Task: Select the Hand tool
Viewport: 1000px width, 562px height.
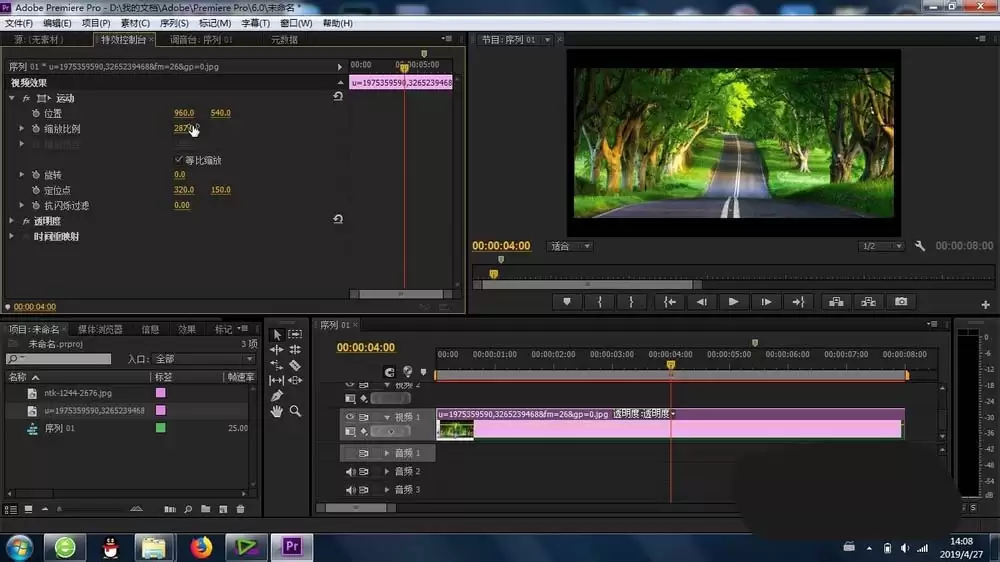Action: pos(277,411)
